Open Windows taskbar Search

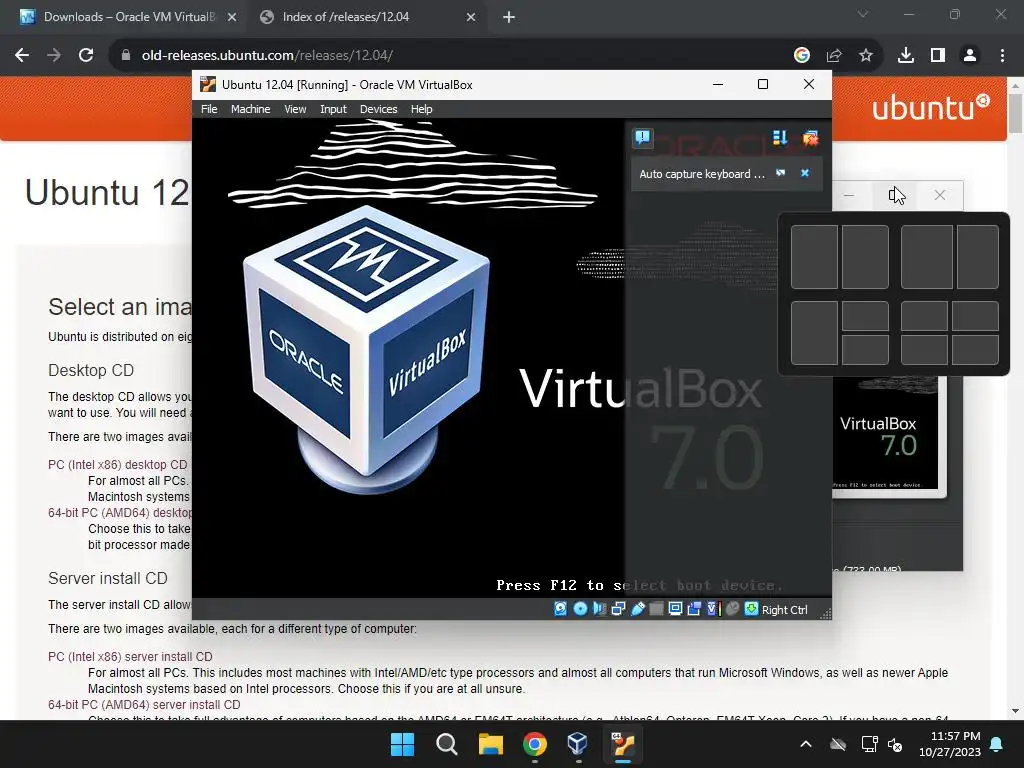tap(447, 744)
